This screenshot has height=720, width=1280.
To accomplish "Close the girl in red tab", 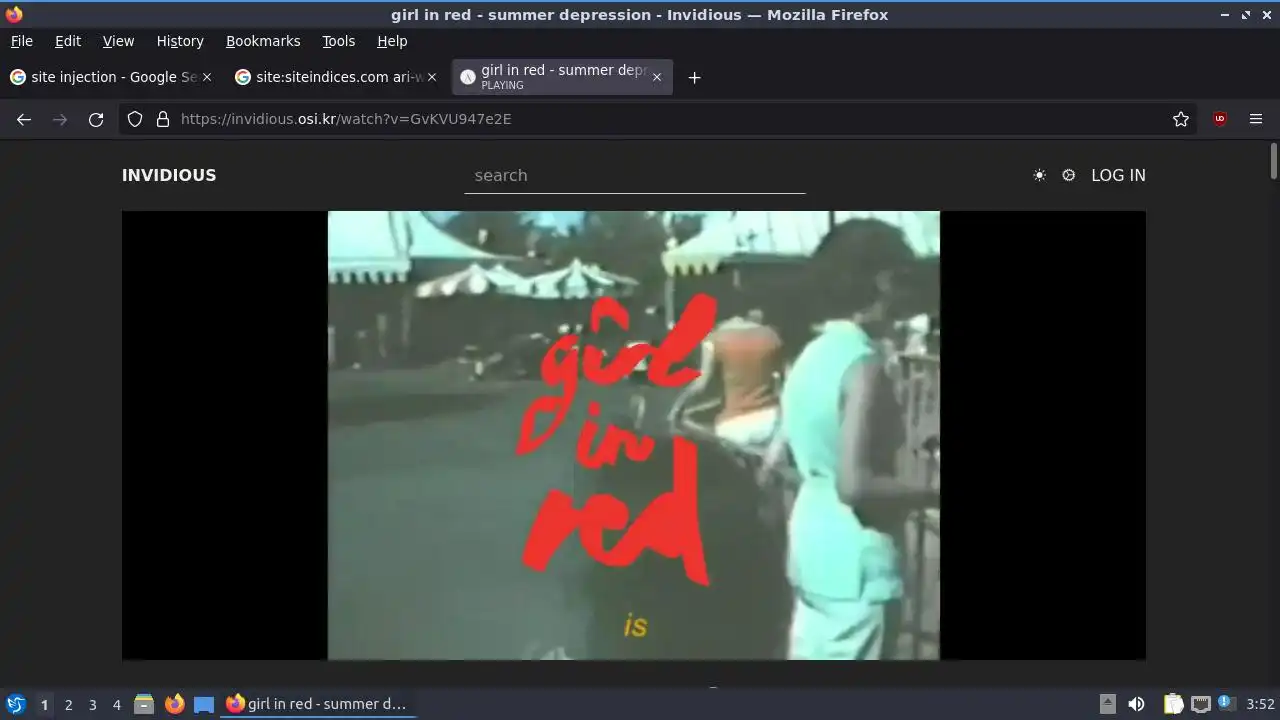I will click(x=656, y=77).
